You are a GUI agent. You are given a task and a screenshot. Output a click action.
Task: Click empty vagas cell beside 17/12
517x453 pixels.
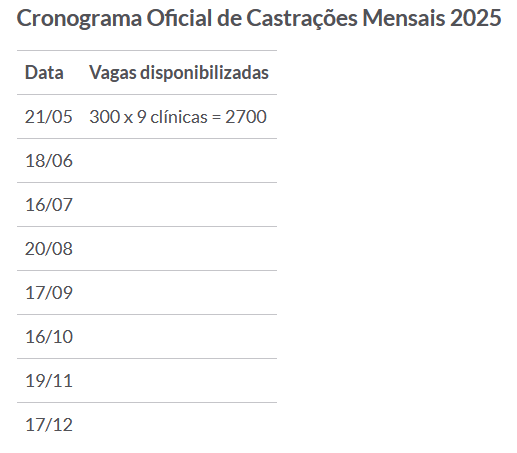pyautogui.click(x=179, y=425)
